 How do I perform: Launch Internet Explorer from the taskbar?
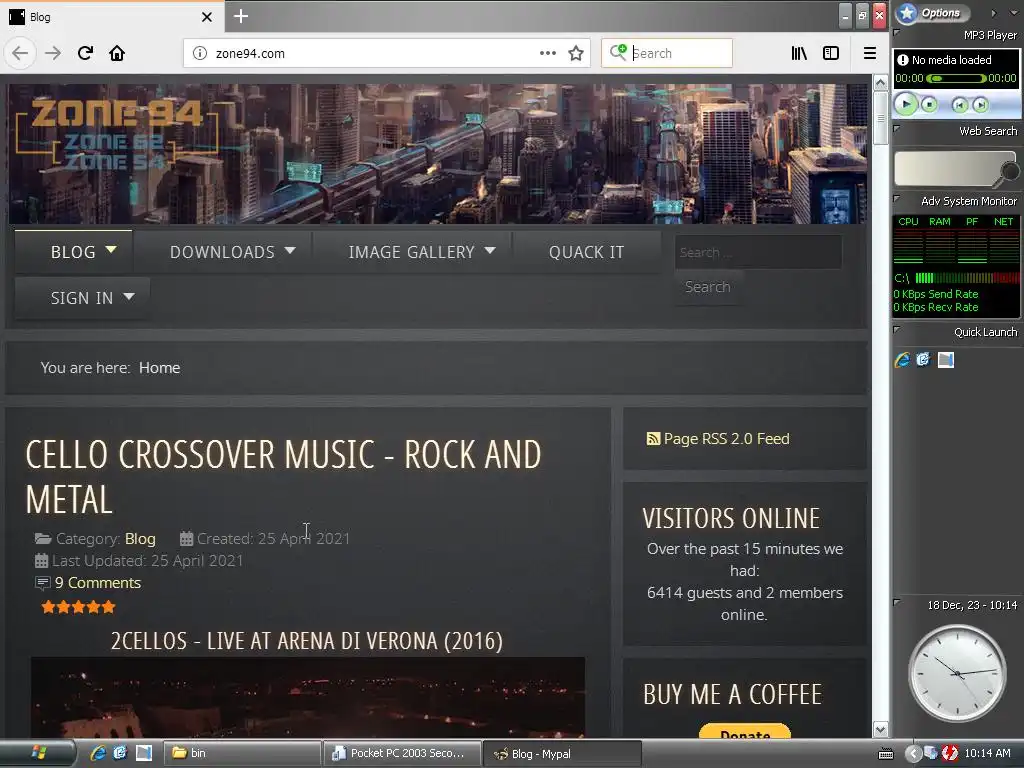click(x=98, y=753)
